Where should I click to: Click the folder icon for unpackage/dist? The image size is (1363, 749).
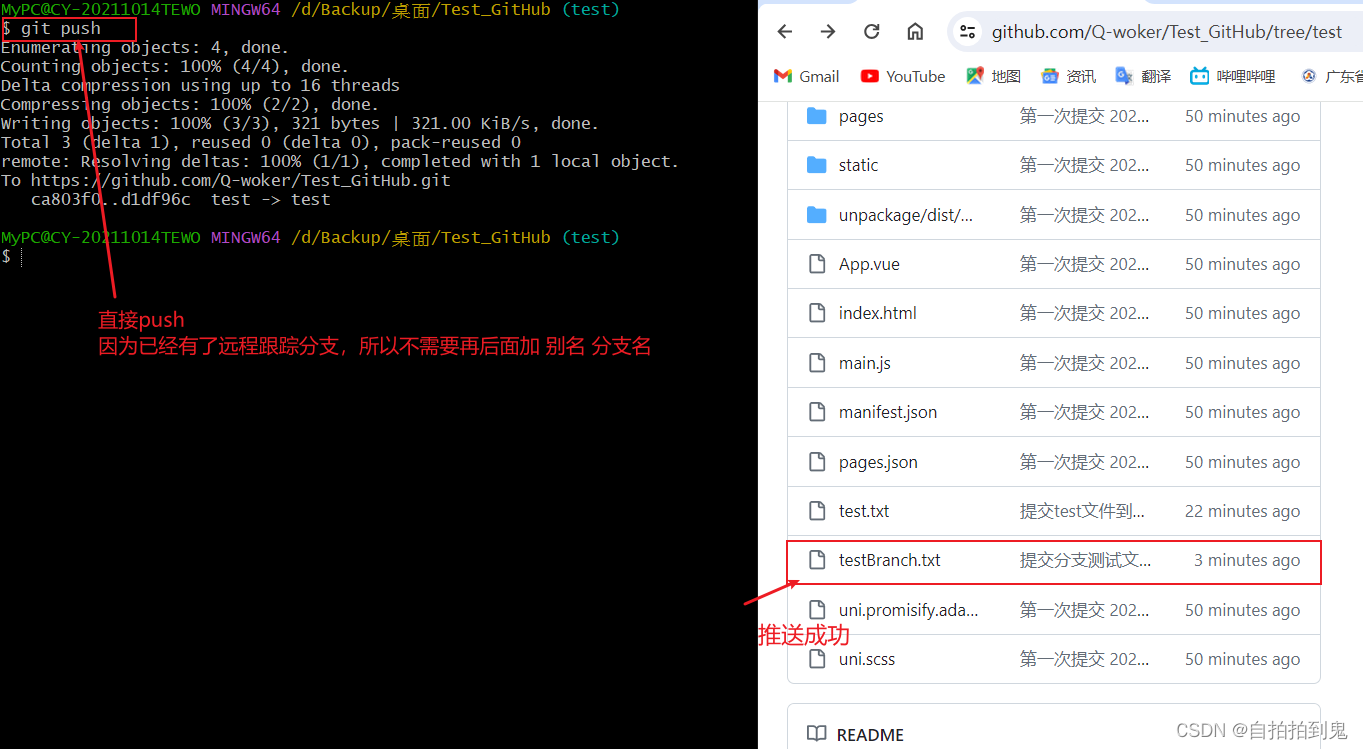coord(817,215)
